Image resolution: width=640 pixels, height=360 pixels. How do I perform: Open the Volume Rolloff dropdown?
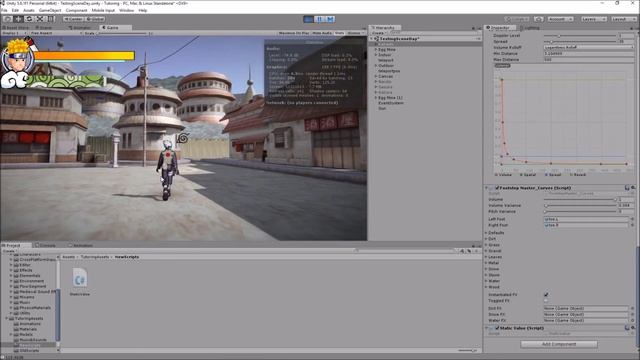tap(589, 47)
